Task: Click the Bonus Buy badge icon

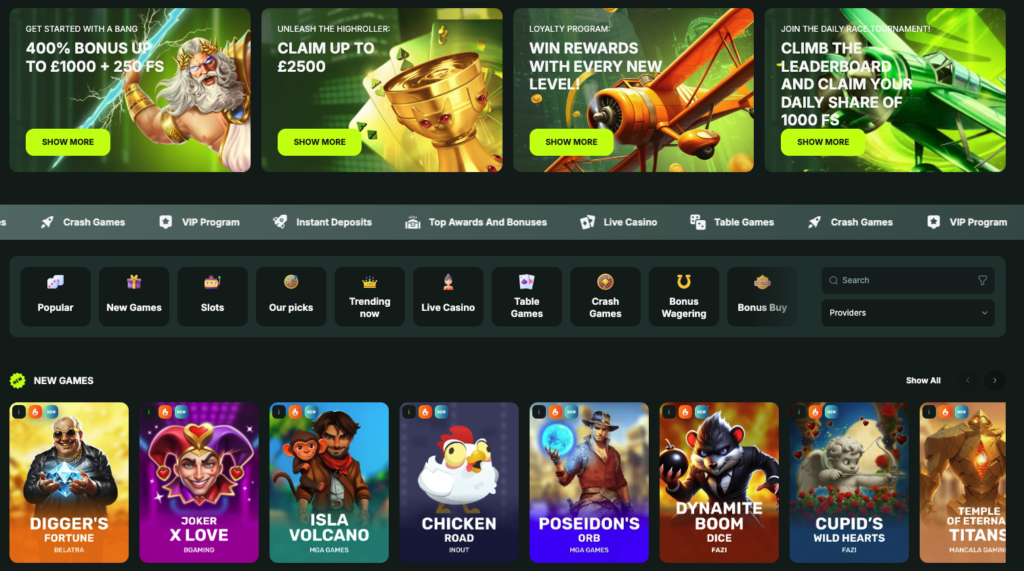Action: [762, 282]
